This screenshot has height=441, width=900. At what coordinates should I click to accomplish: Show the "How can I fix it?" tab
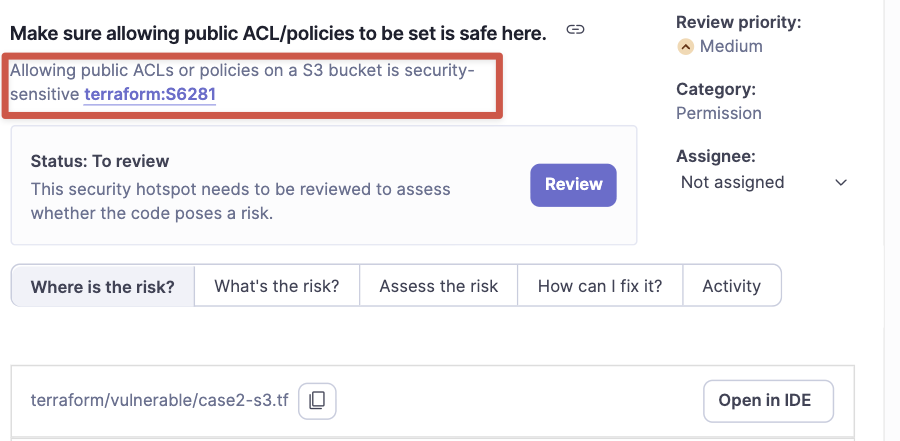(x=600, y=286)
